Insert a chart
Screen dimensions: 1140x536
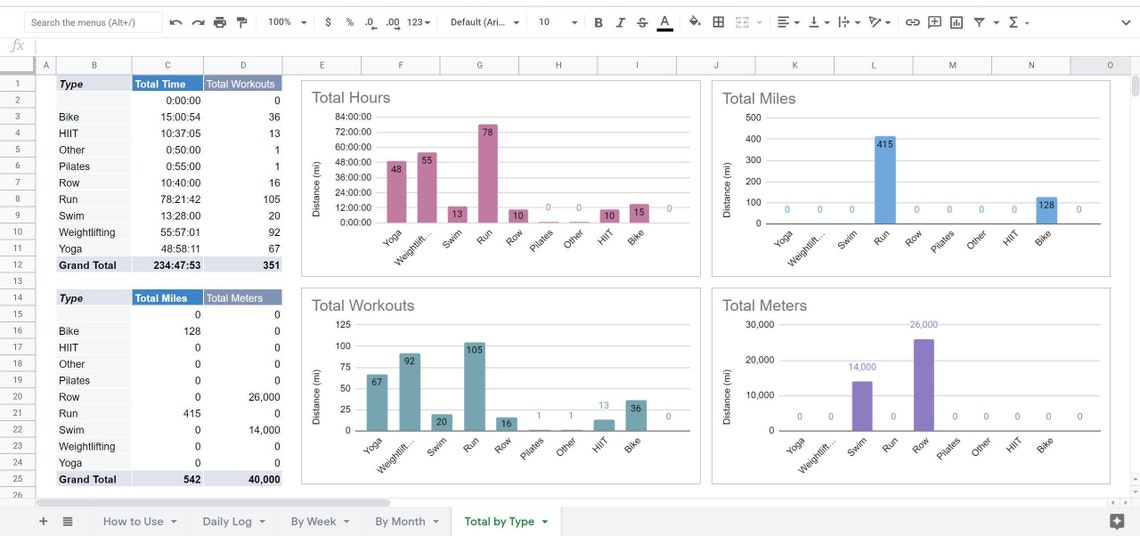[957, 23]
